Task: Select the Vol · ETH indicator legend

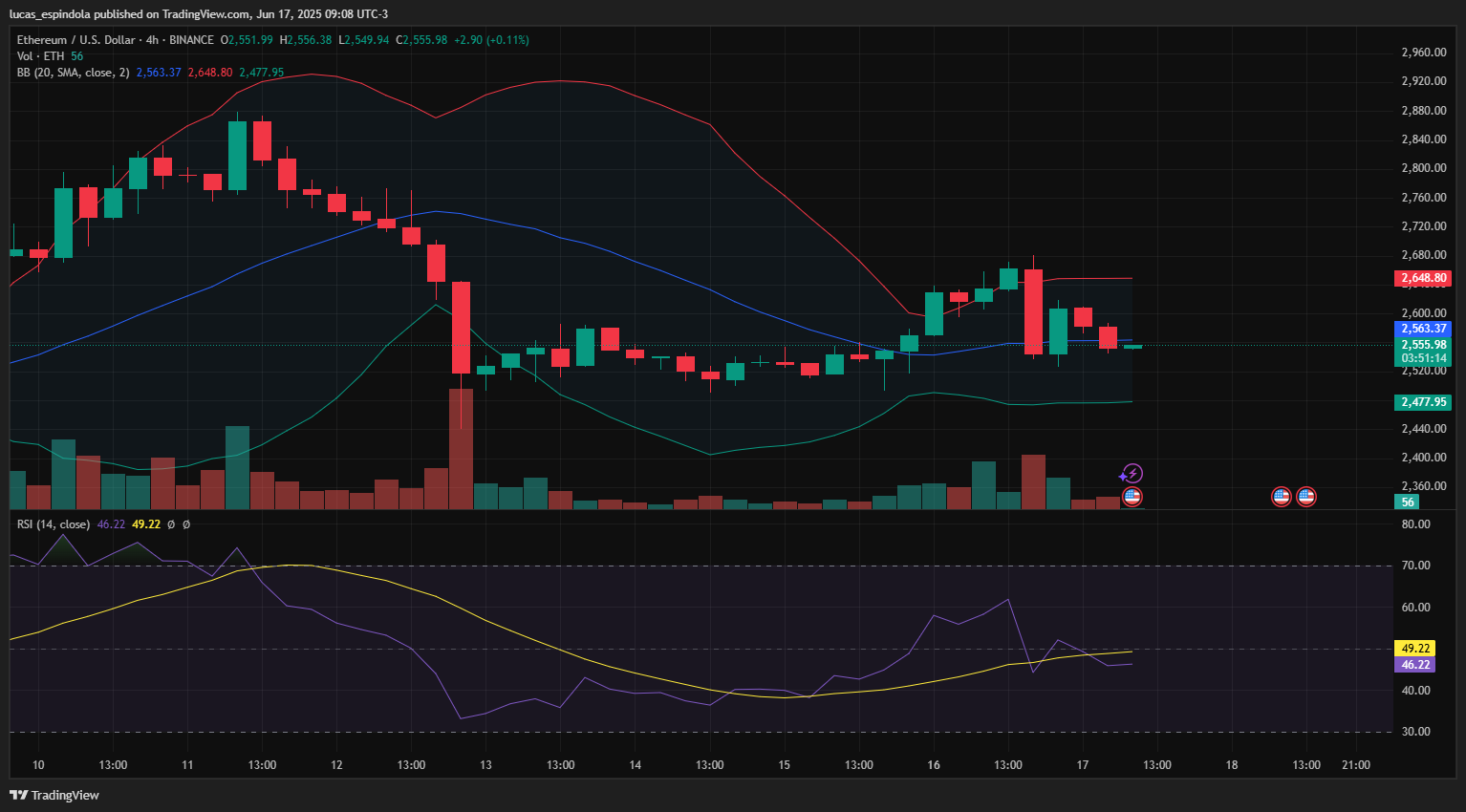Action: click(x=40, y=56)
